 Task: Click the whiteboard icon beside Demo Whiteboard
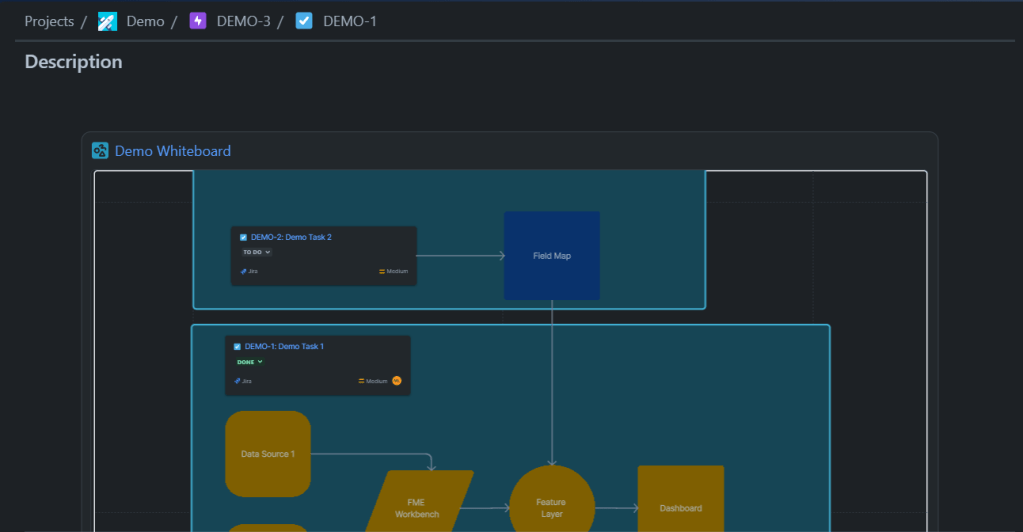[100, 151]
